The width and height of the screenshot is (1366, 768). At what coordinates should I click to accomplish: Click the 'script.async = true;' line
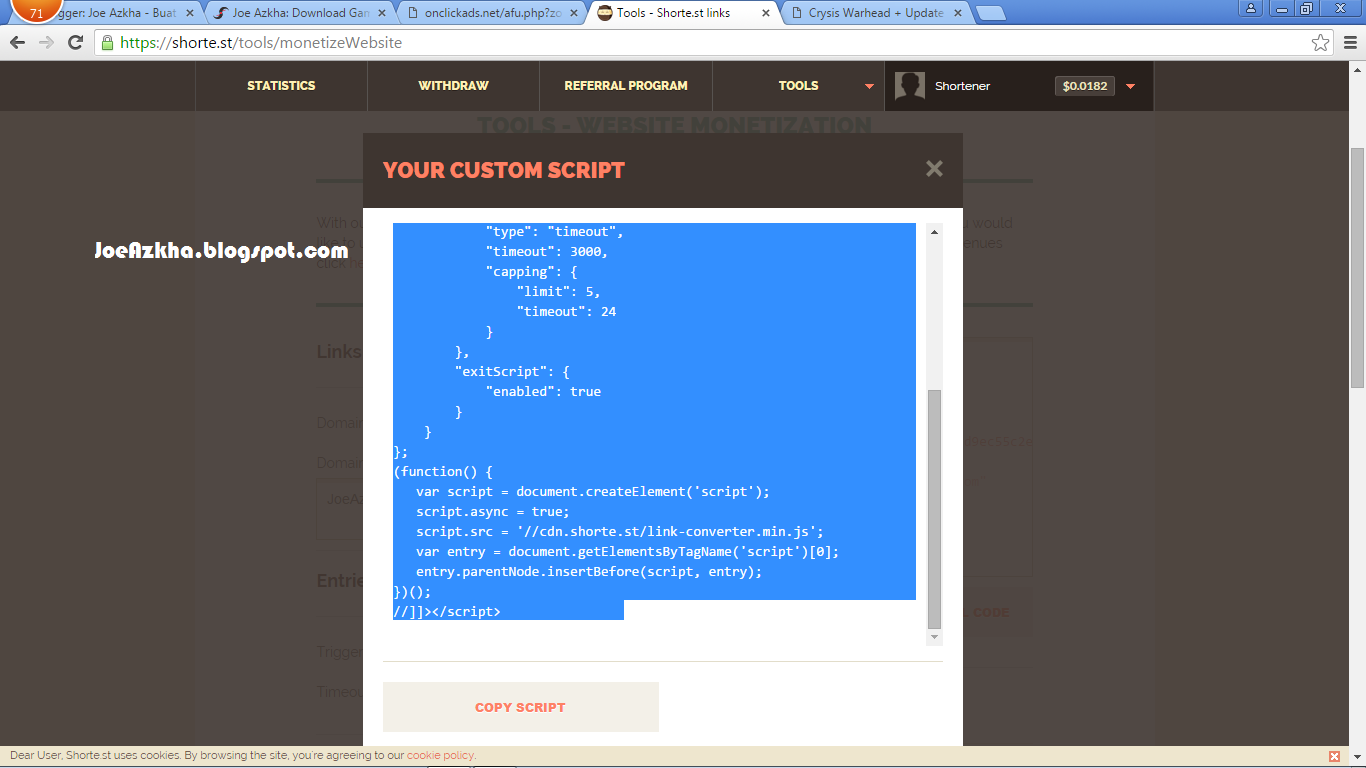point(493,512)
